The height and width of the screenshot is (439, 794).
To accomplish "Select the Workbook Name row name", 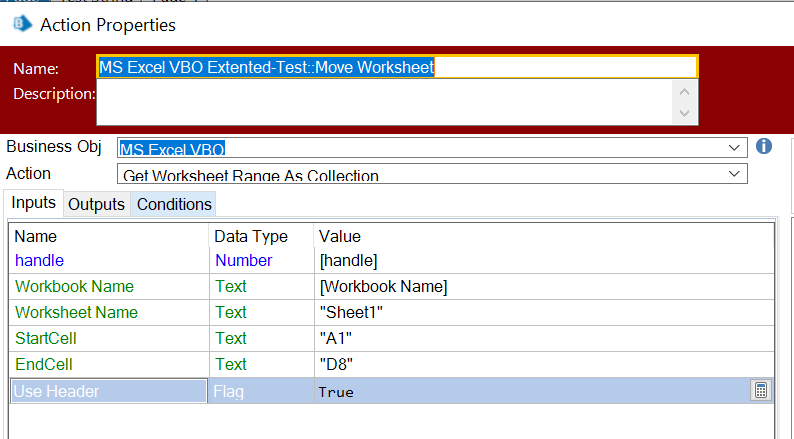I will tap(74, 286).
